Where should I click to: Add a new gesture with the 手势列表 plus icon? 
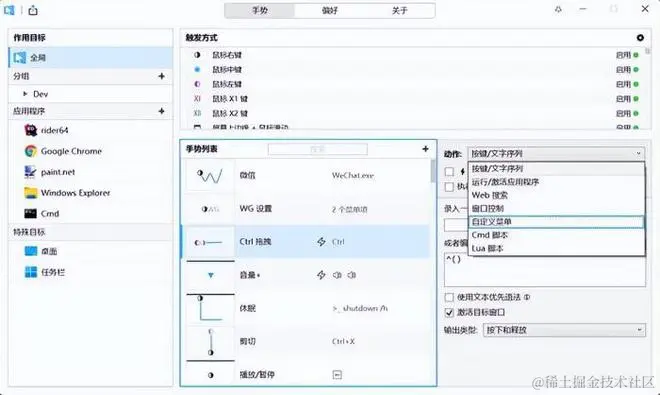425,149
